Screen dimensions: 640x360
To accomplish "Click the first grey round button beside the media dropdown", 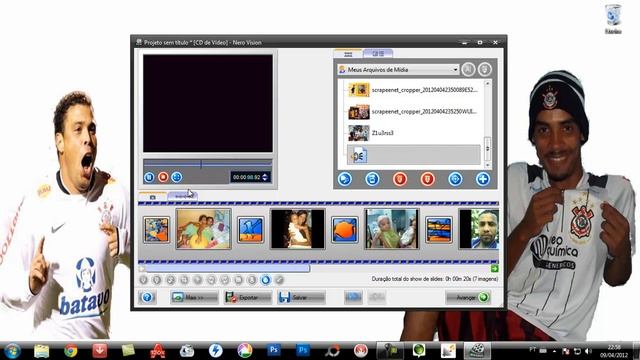I will click(x=469, y=69).
